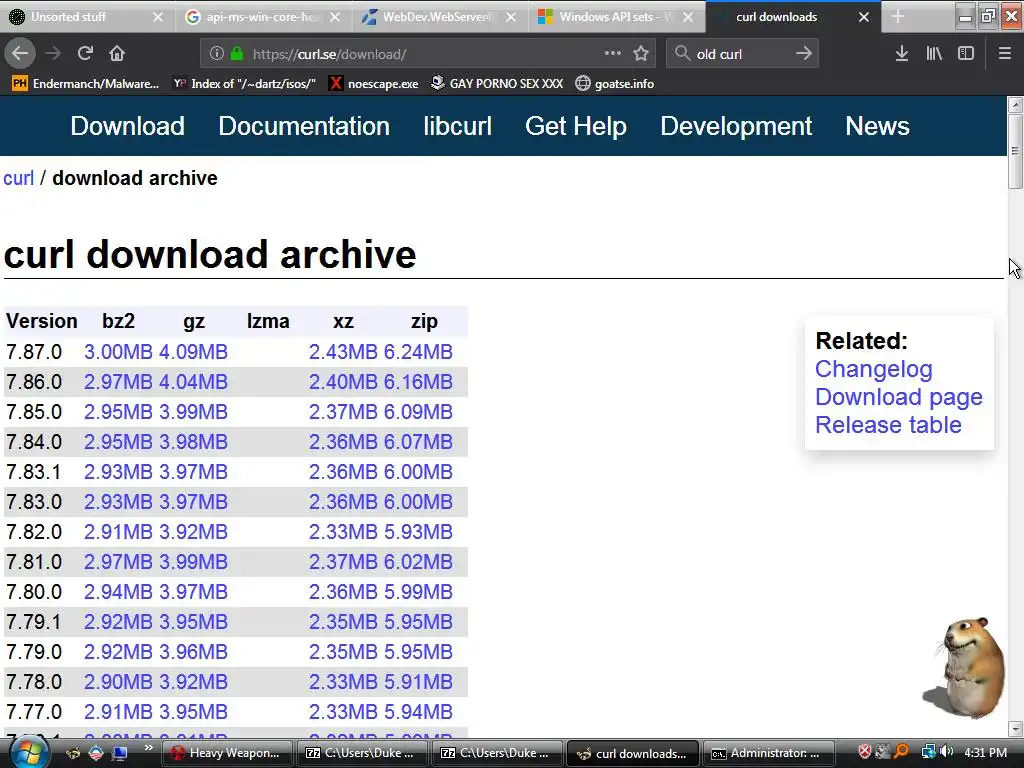
Task: Close the Windows API sets tab
Action: coord(688,17)
